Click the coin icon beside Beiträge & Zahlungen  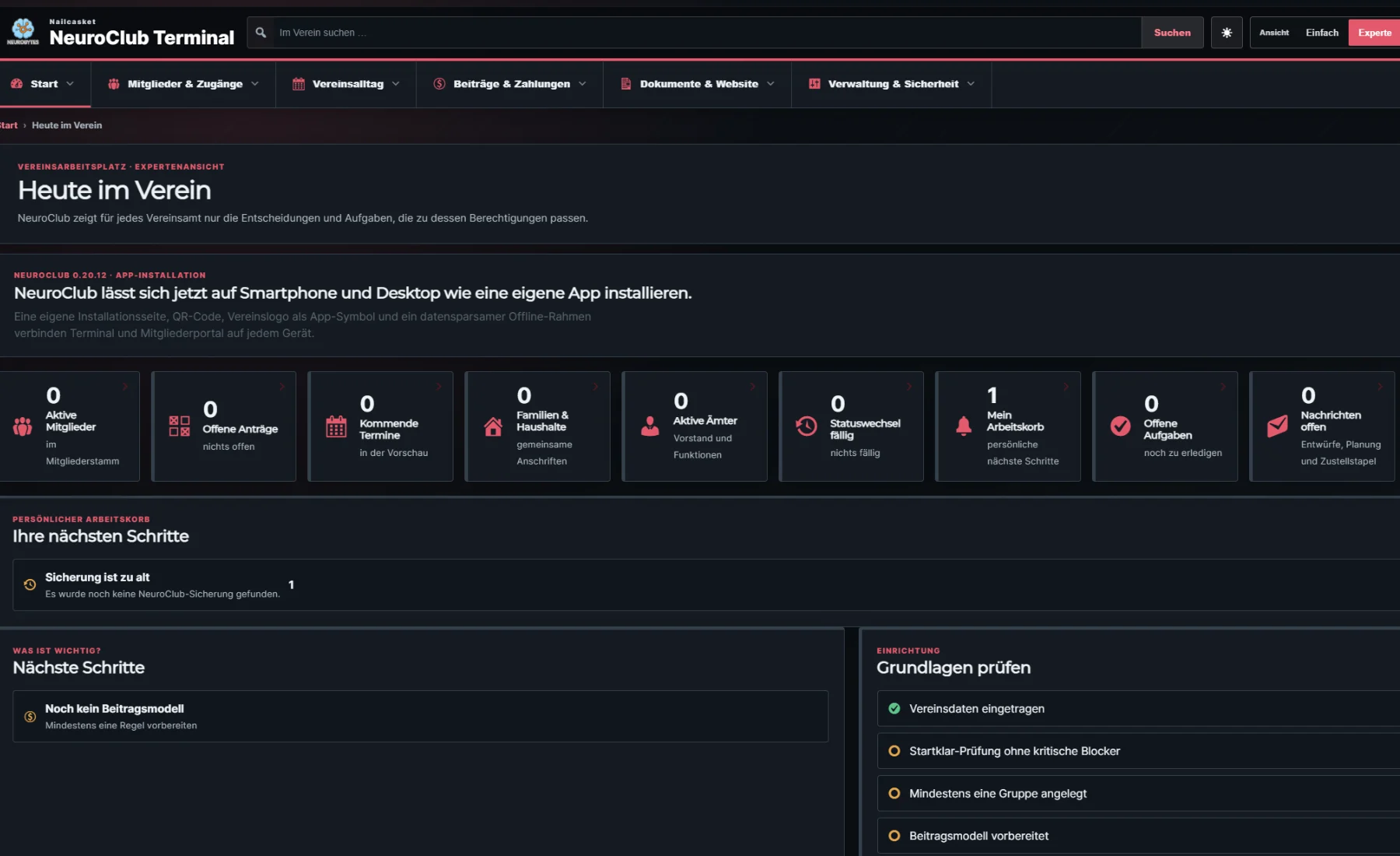[x=439, y=84]
